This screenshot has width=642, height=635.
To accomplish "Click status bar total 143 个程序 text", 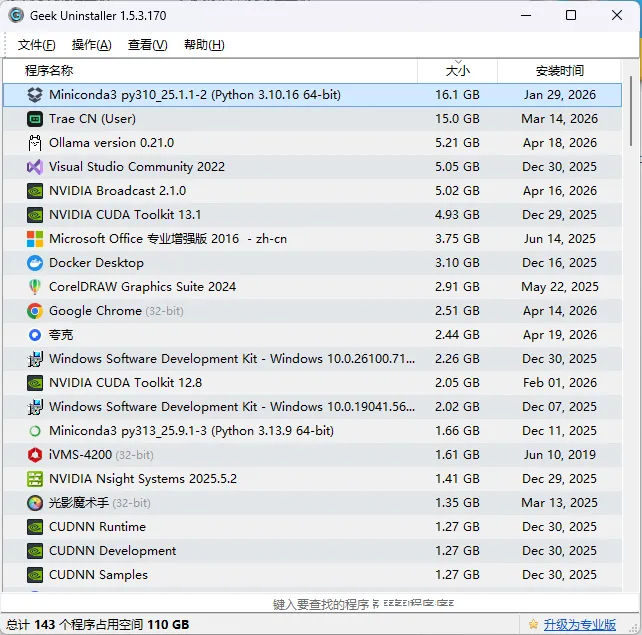I will coord(97,624).
